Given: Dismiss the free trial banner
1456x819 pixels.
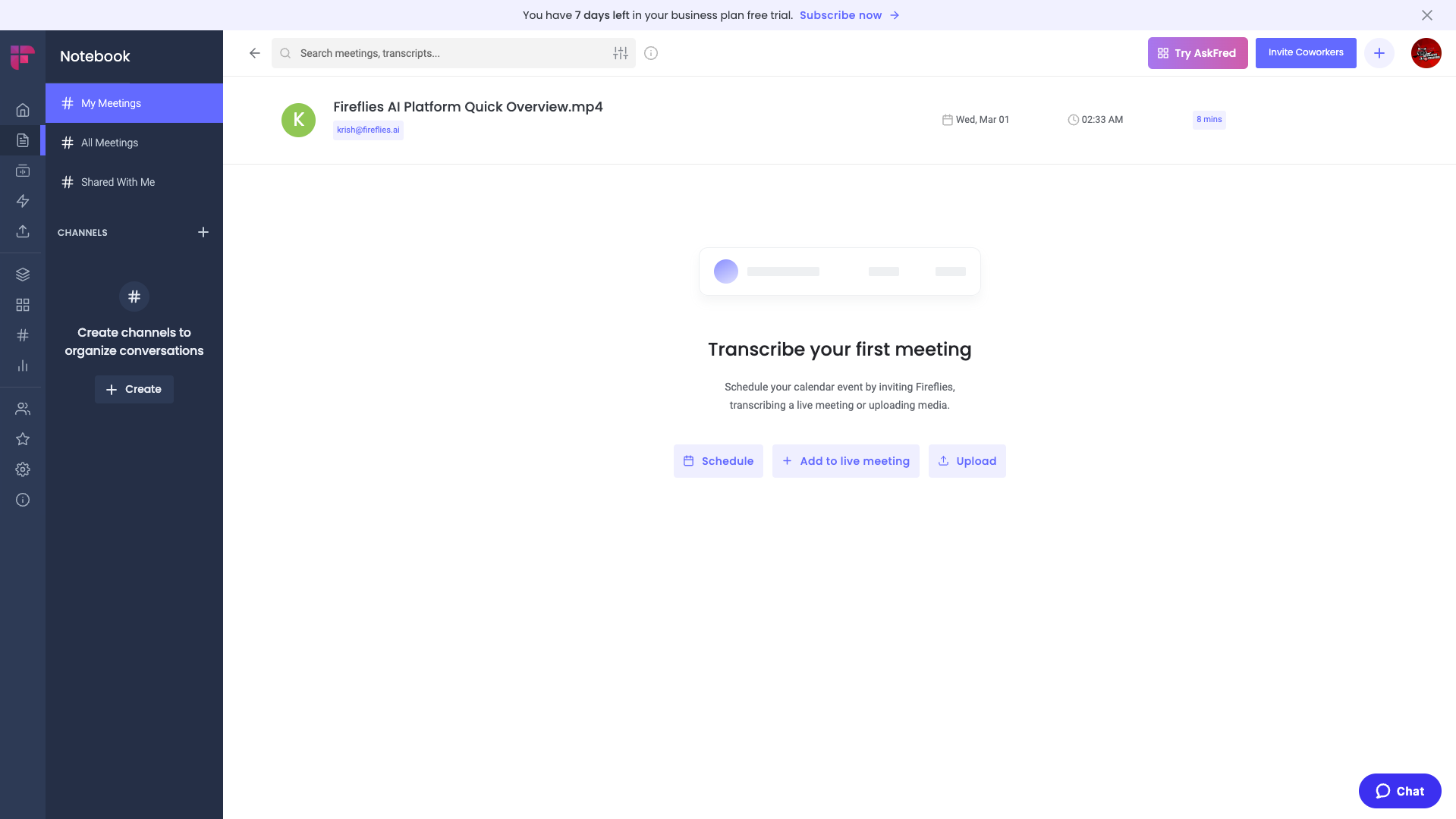Looking at the screenshot, I should pos(1426,15).
